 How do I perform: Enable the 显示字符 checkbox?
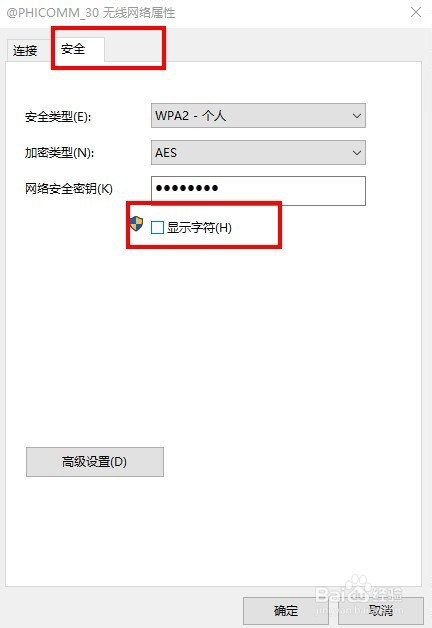tap(157, 227)
